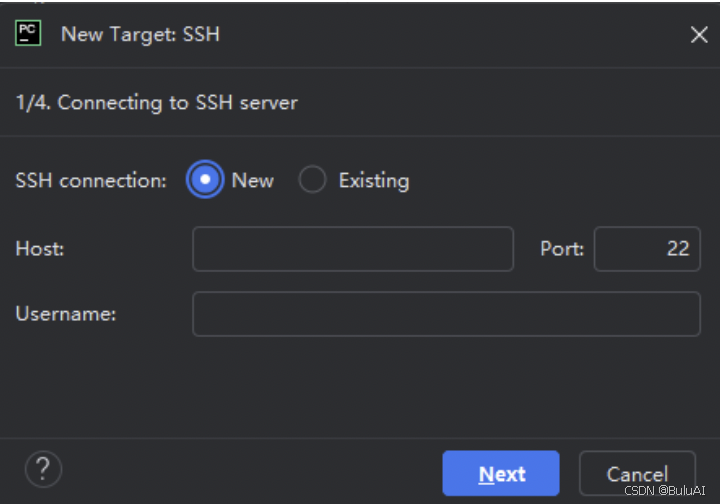
Task: Close the New Target: SSH dialog
Action: pos(699,34)
